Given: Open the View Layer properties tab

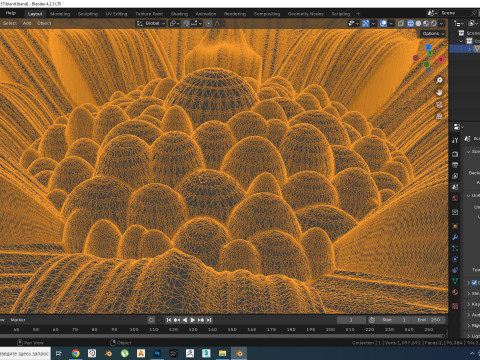Looking at the screenshot, I should pos(455,176).
